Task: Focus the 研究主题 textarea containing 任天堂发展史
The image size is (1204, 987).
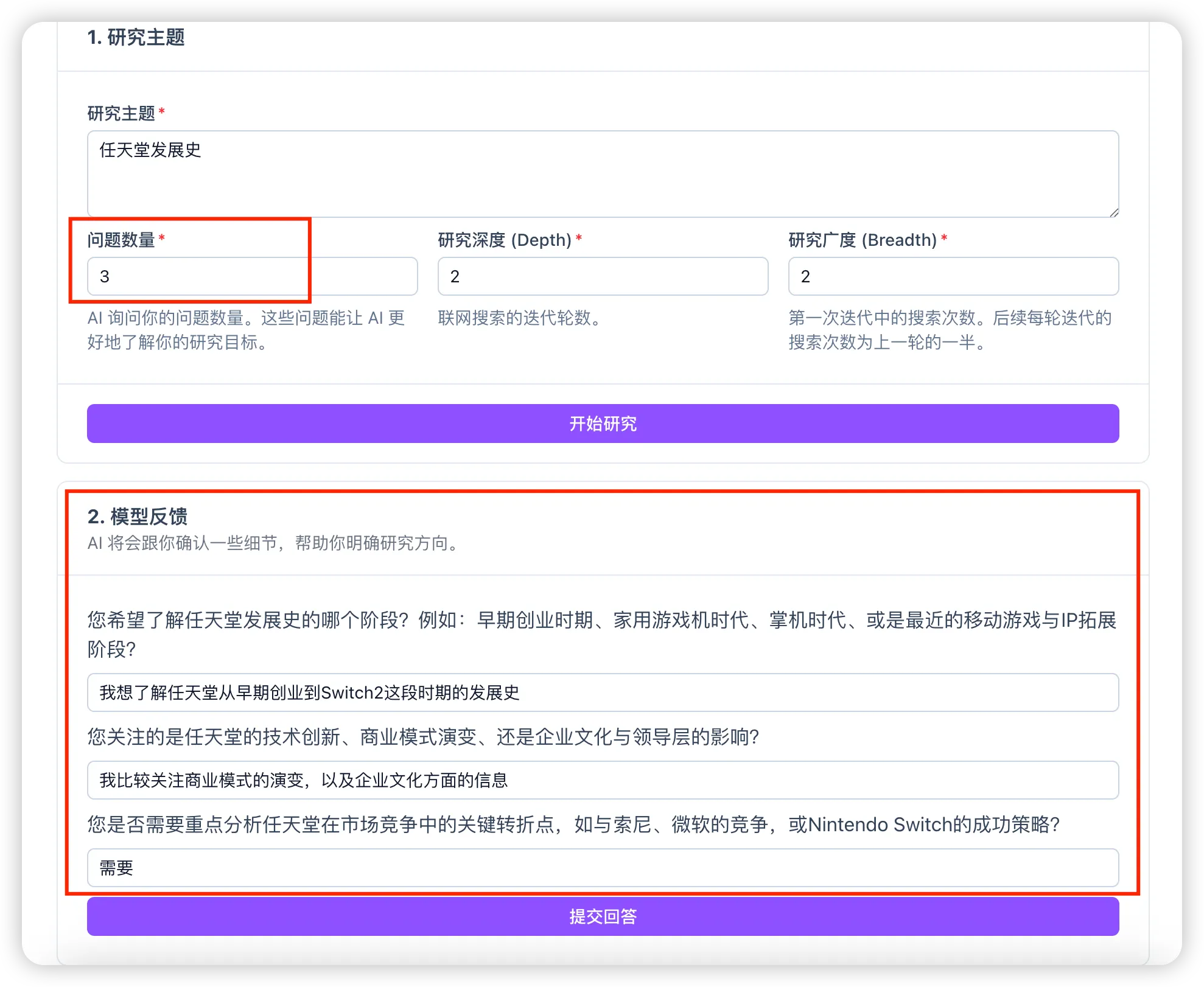Action: point(603,174)
